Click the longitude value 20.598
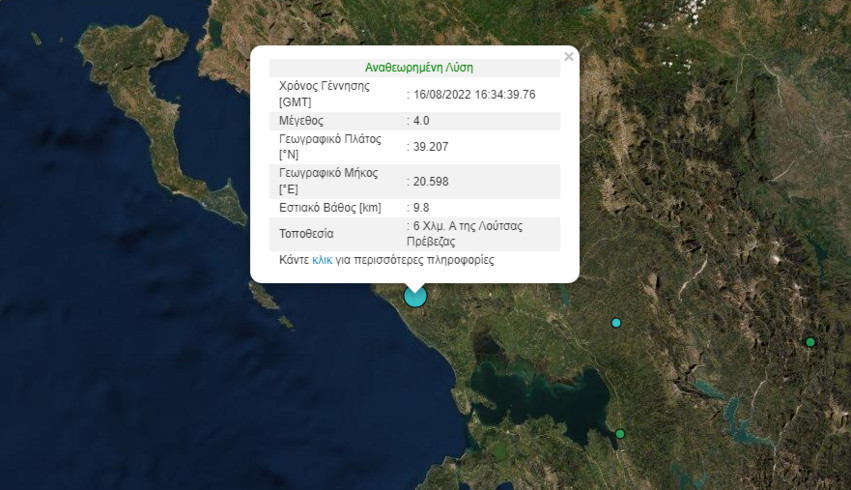The image size is (851, 490). [x=432, y=181]
